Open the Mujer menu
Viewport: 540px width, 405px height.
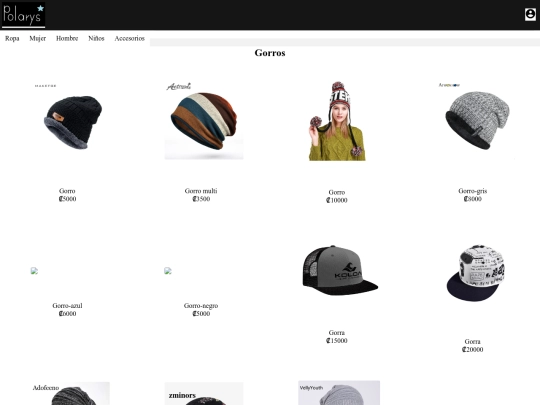tap(38, 38)
